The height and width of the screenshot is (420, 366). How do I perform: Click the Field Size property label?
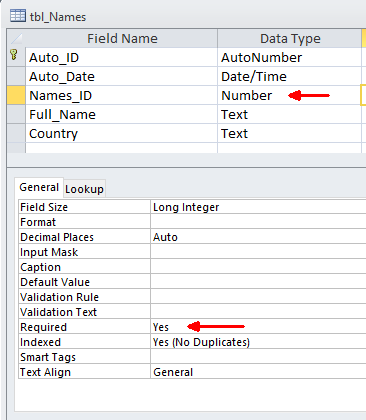[x=84, y=207]
